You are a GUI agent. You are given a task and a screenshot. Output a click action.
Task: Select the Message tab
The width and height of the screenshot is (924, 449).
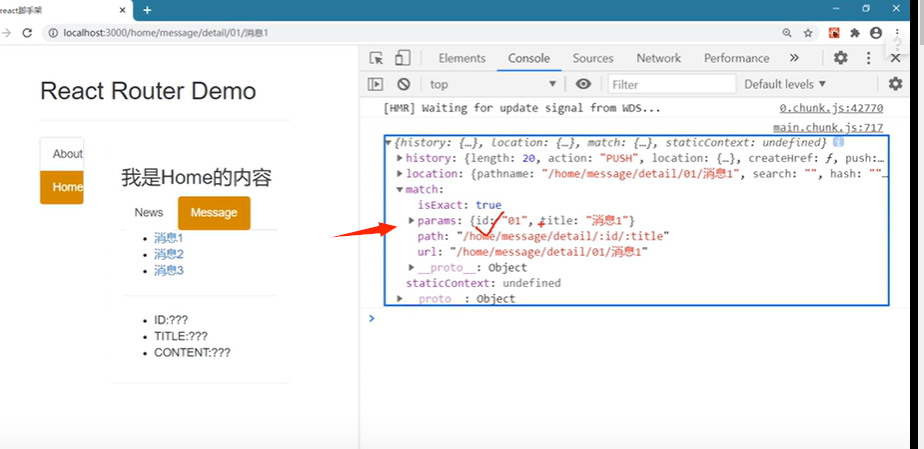pyautogui.click(x=214, y=213)
